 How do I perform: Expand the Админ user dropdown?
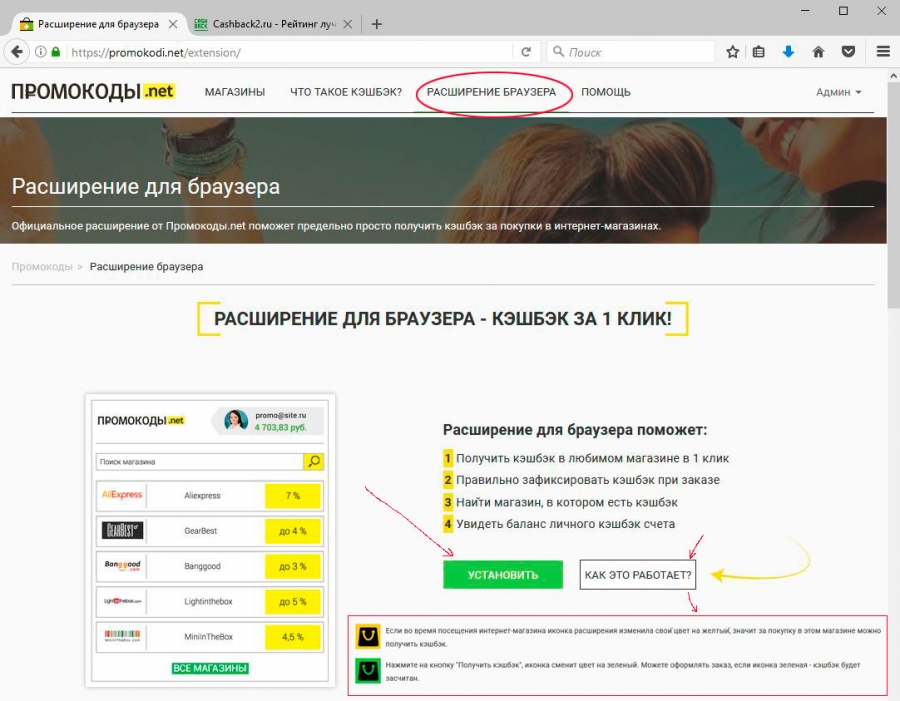point(838,92)
